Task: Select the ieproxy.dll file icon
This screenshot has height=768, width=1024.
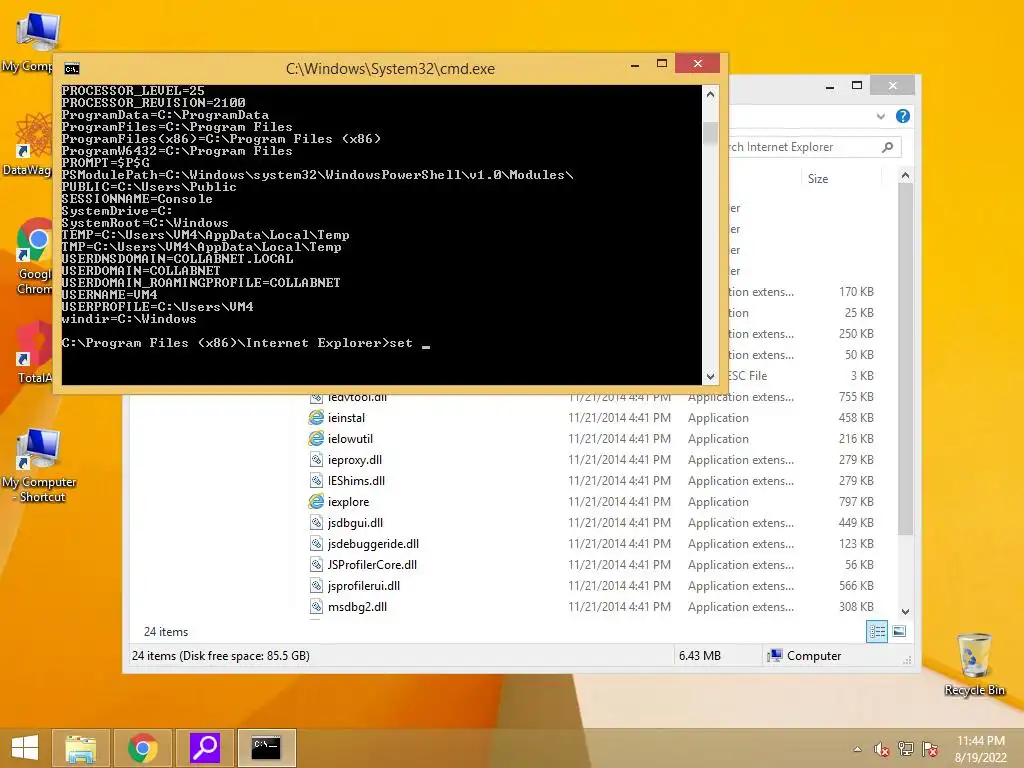Action: [316, 460]
